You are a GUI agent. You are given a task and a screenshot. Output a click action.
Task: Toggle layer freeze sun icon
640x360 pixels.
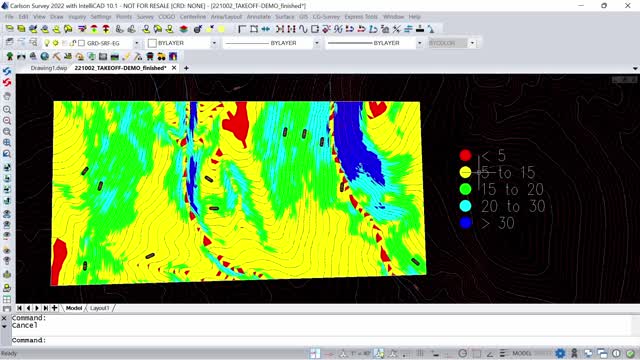click(x=56, y=43)
